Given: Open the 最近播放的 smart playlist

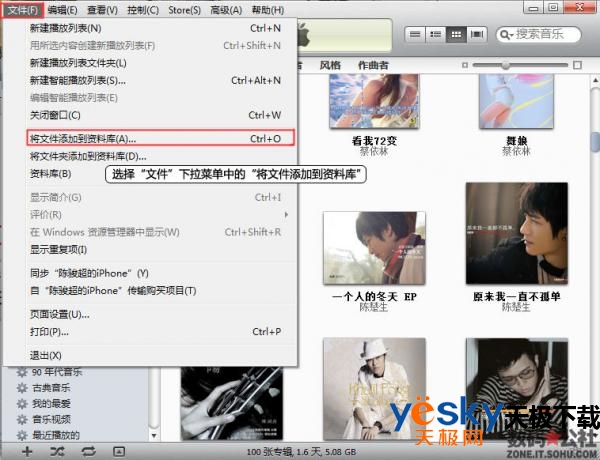Looking at the screenshot, I should (55, 435).
